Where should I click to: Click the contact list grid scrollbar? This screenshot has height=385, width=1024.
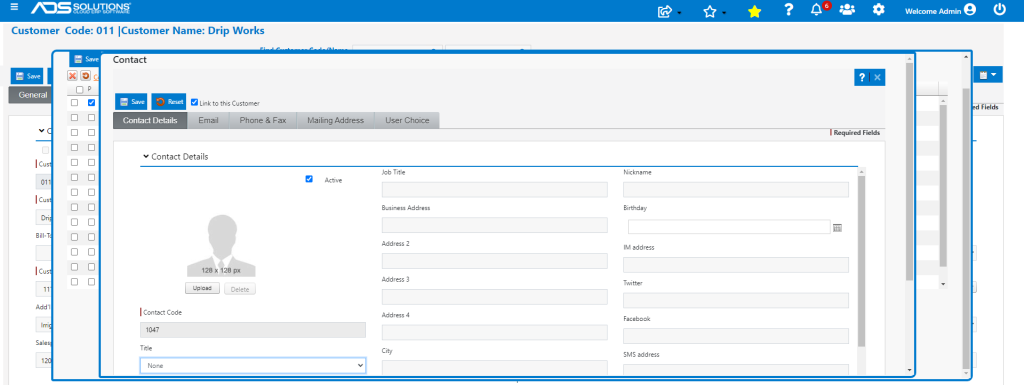[x=942, y=185]
